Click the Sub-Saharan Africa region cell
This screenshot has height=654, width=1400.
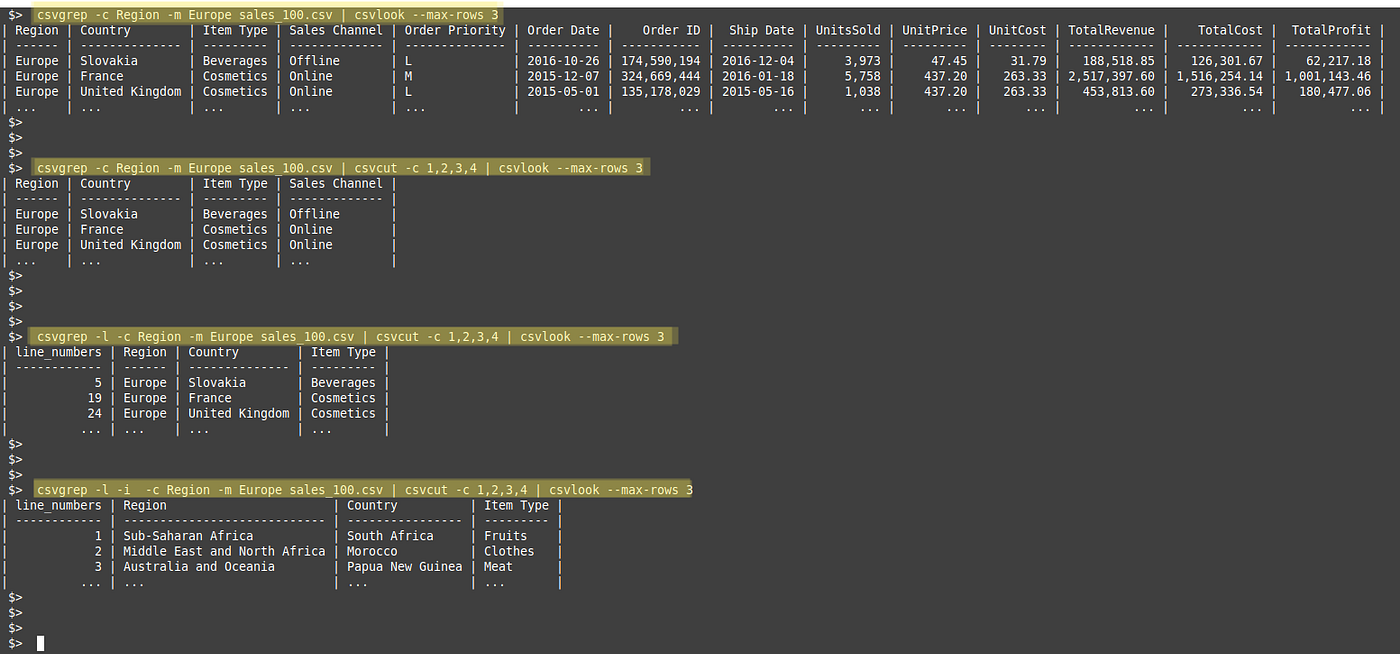tap(189, 536)
